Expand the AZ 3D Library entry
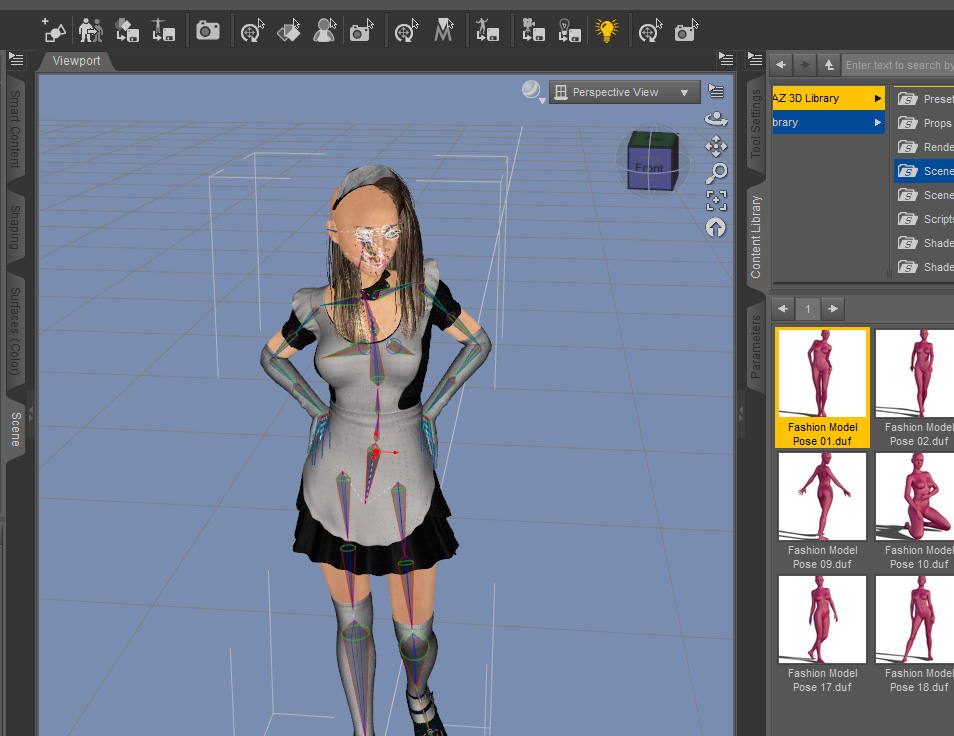 click(x=879, y=97)
